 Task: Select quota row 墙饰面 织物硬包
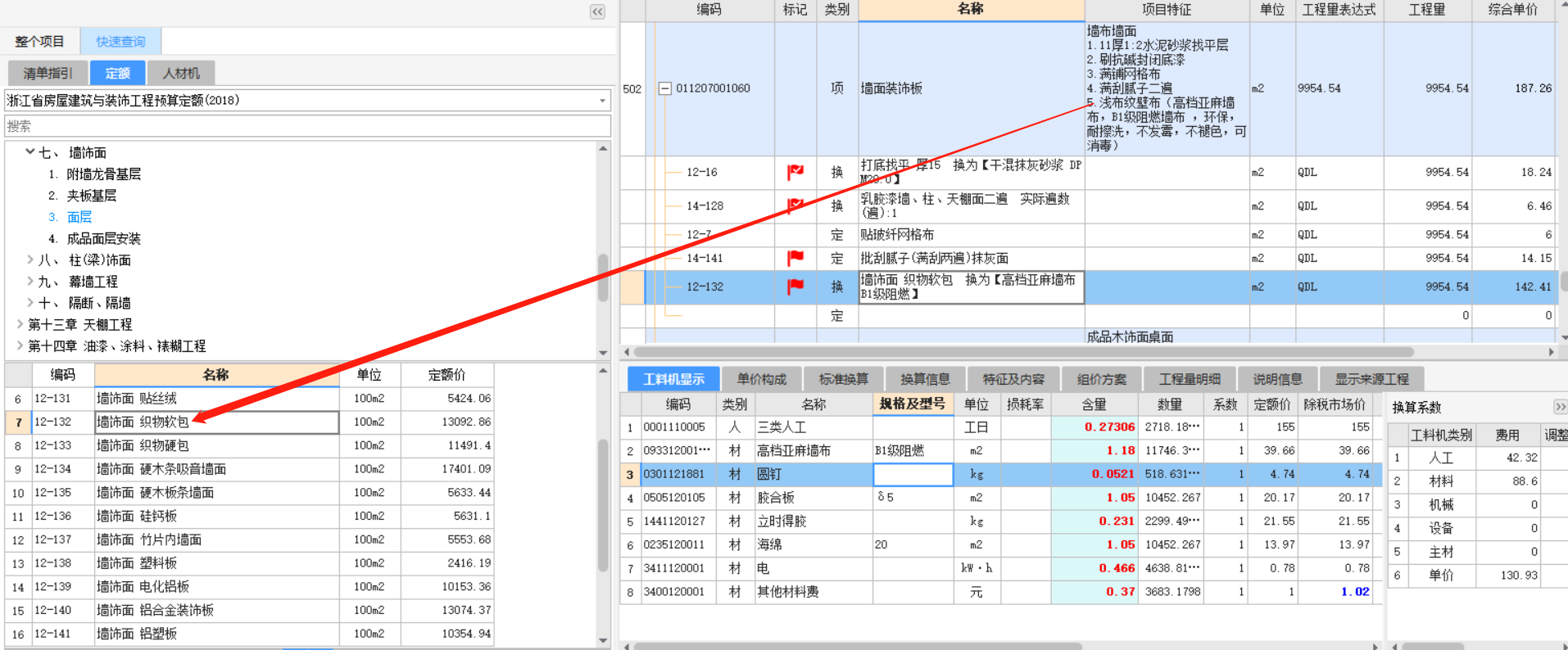[249, 445]
